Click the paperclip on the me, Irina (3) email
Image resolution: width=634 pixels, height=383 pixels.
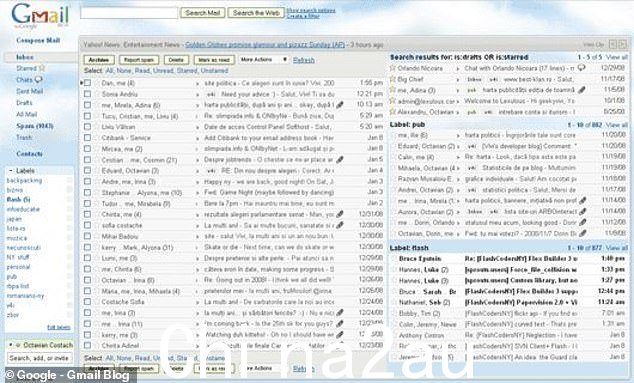tap(340, 313)
